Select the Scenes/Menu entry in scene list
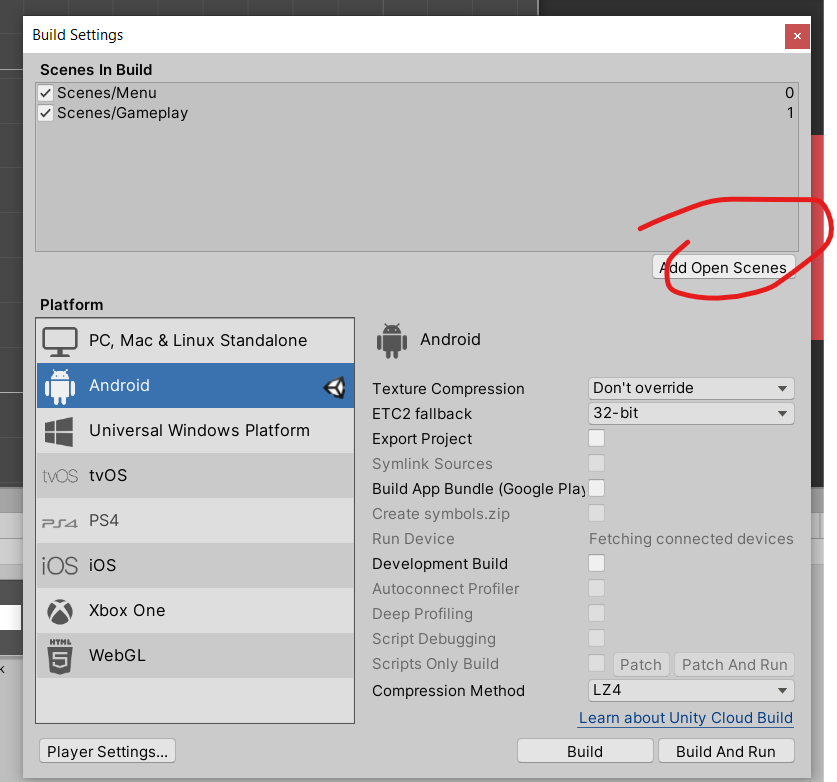The height and width of the screenshot is (782, 837). 417,93
